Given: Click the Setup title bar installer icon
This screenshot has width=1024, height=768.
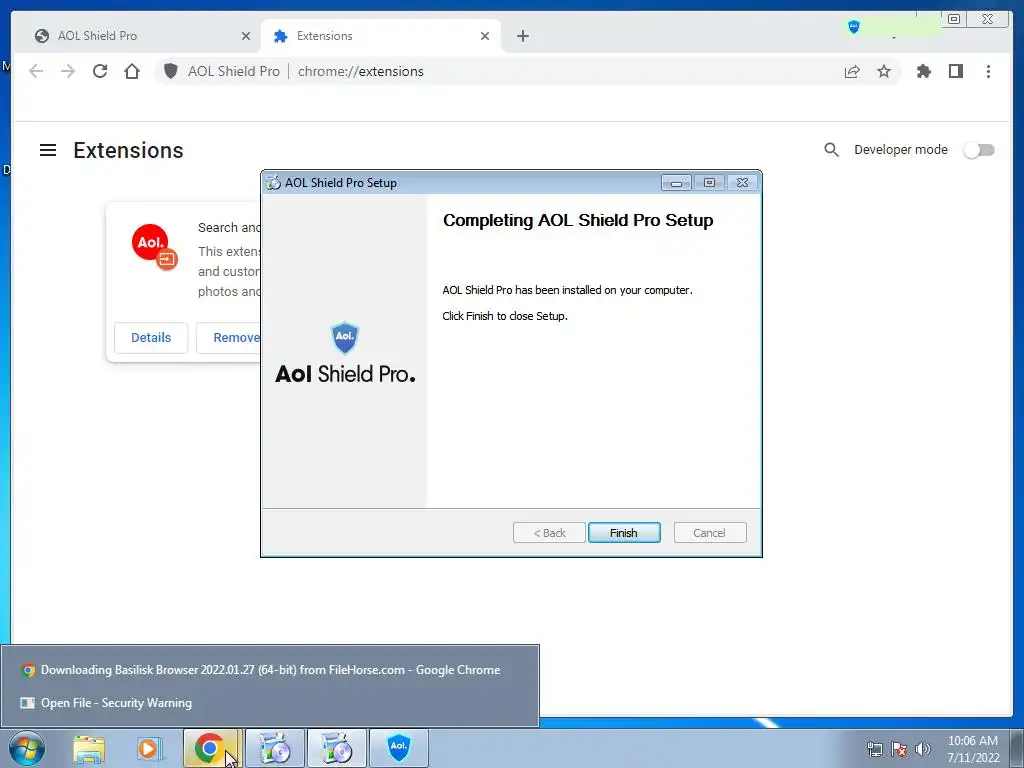Looking at the screenshot, I should (274, 183).
